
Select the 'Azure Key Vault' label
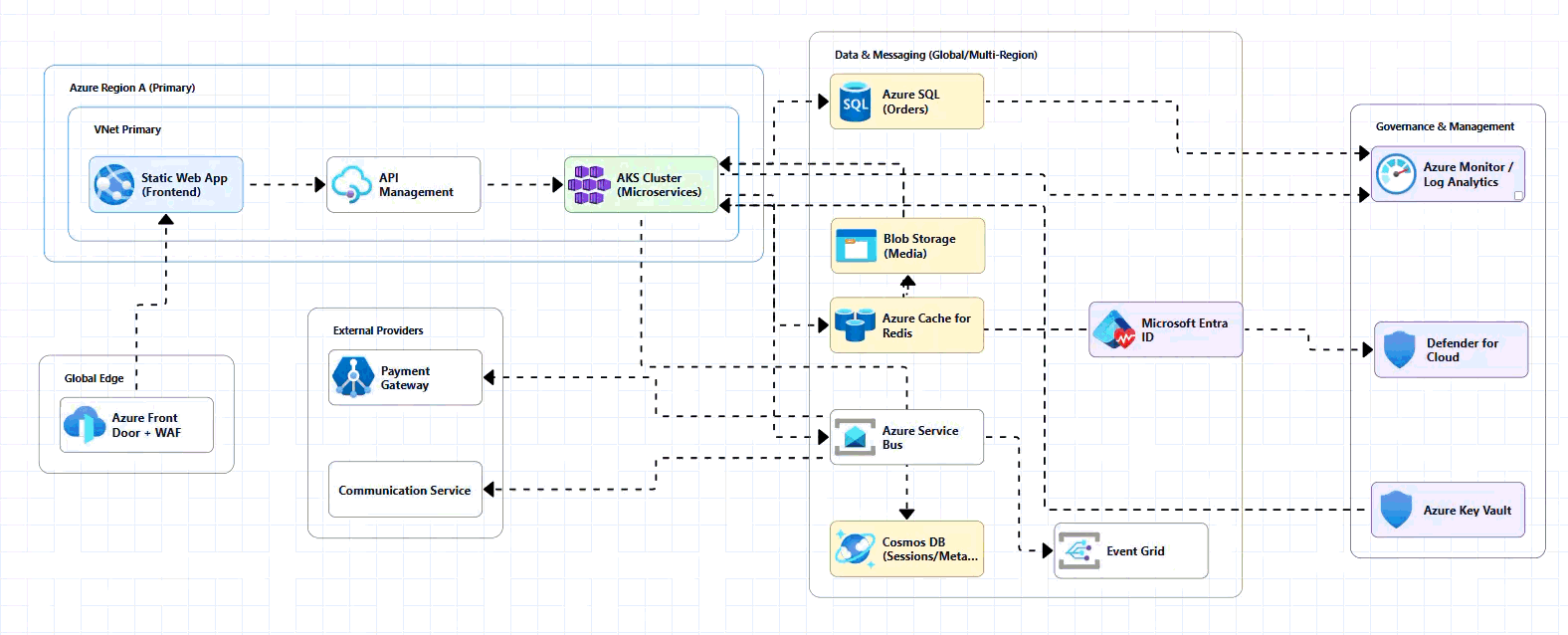click(x=1467, y=511)
